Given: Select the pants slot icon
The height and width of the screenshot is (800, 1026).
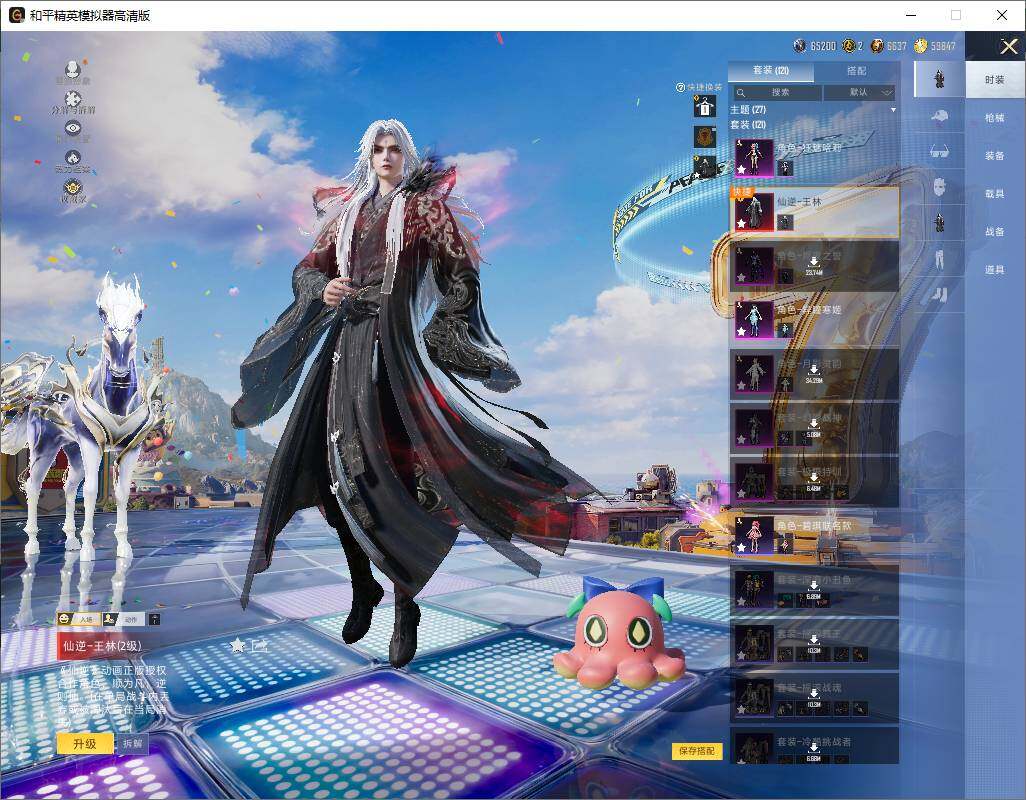Looking at the screenshot, I should (940, 259).
